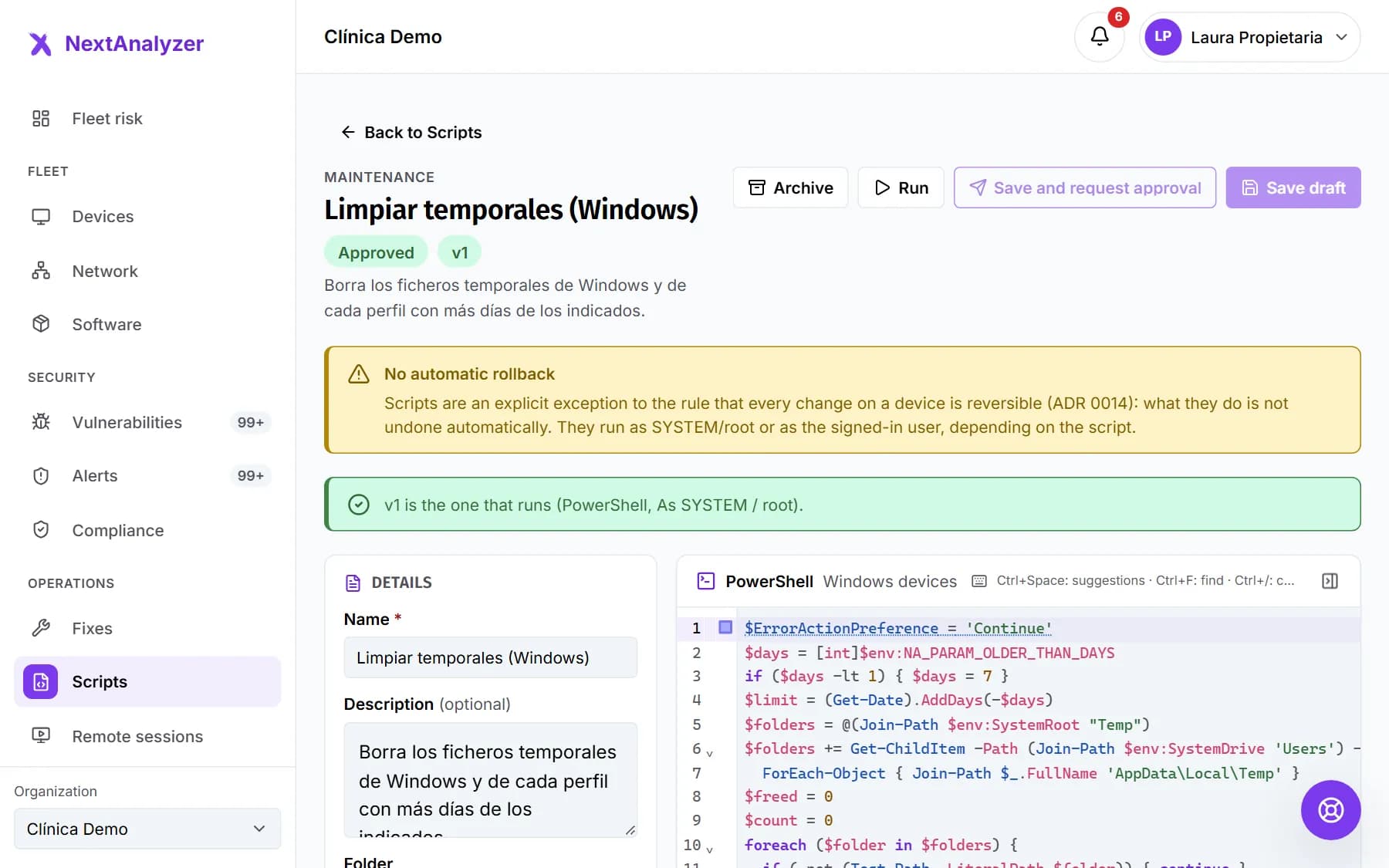Viewport: 1389px width, 868px height.
Task: Click the breakpoint square on line 1
Action: (x=725, y=627)
